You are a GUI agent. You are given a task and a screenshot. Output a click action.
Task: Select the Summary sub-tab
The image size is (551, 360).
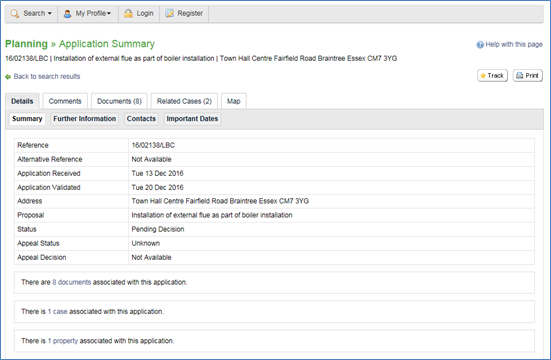(27, 119)
